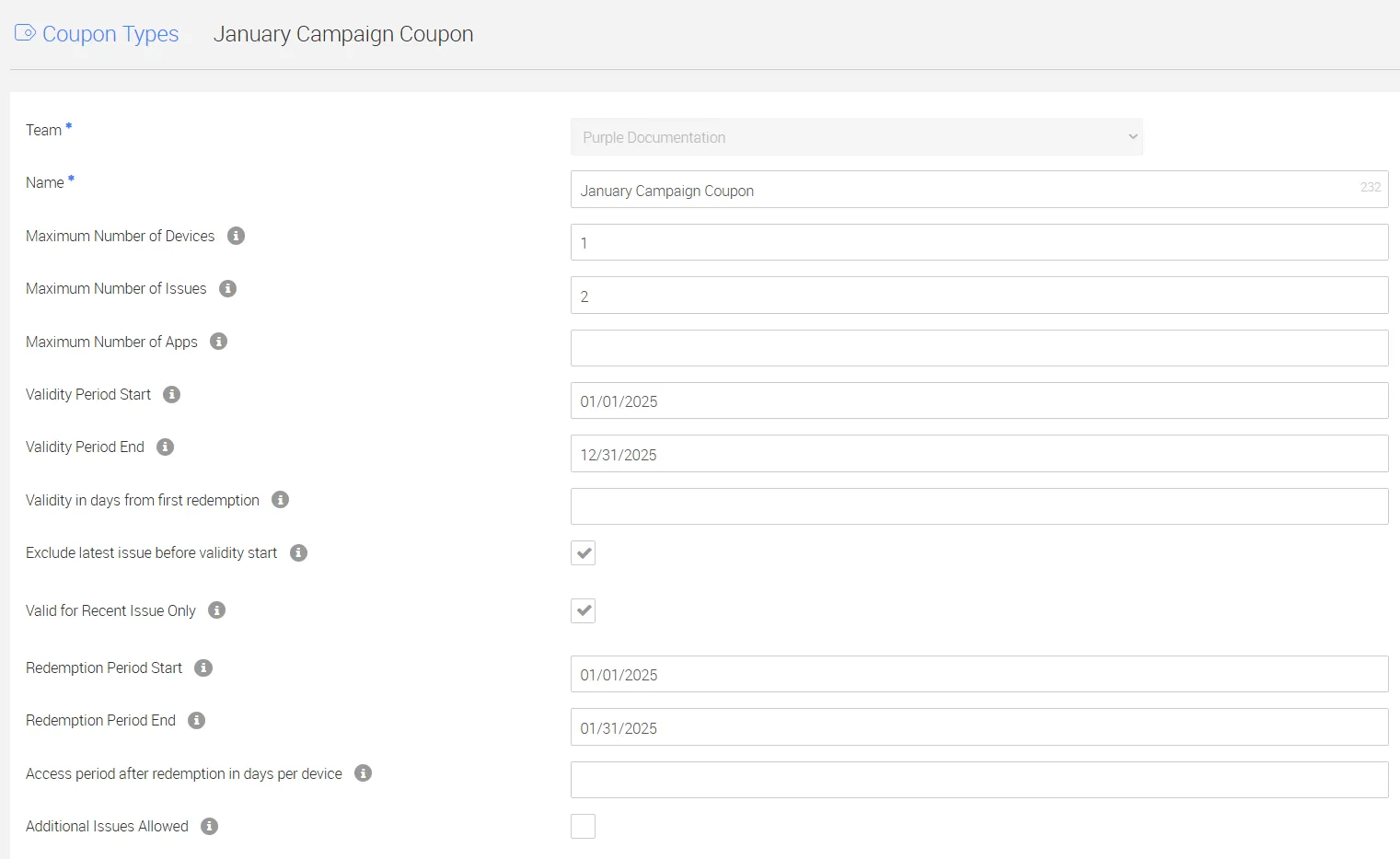Click the Validity Period End info icon
1400x859 pixels.
click(166, 447)
